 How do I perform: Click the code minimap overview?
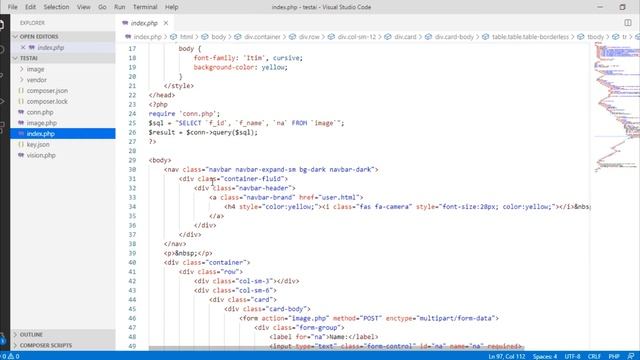(617, 106)
